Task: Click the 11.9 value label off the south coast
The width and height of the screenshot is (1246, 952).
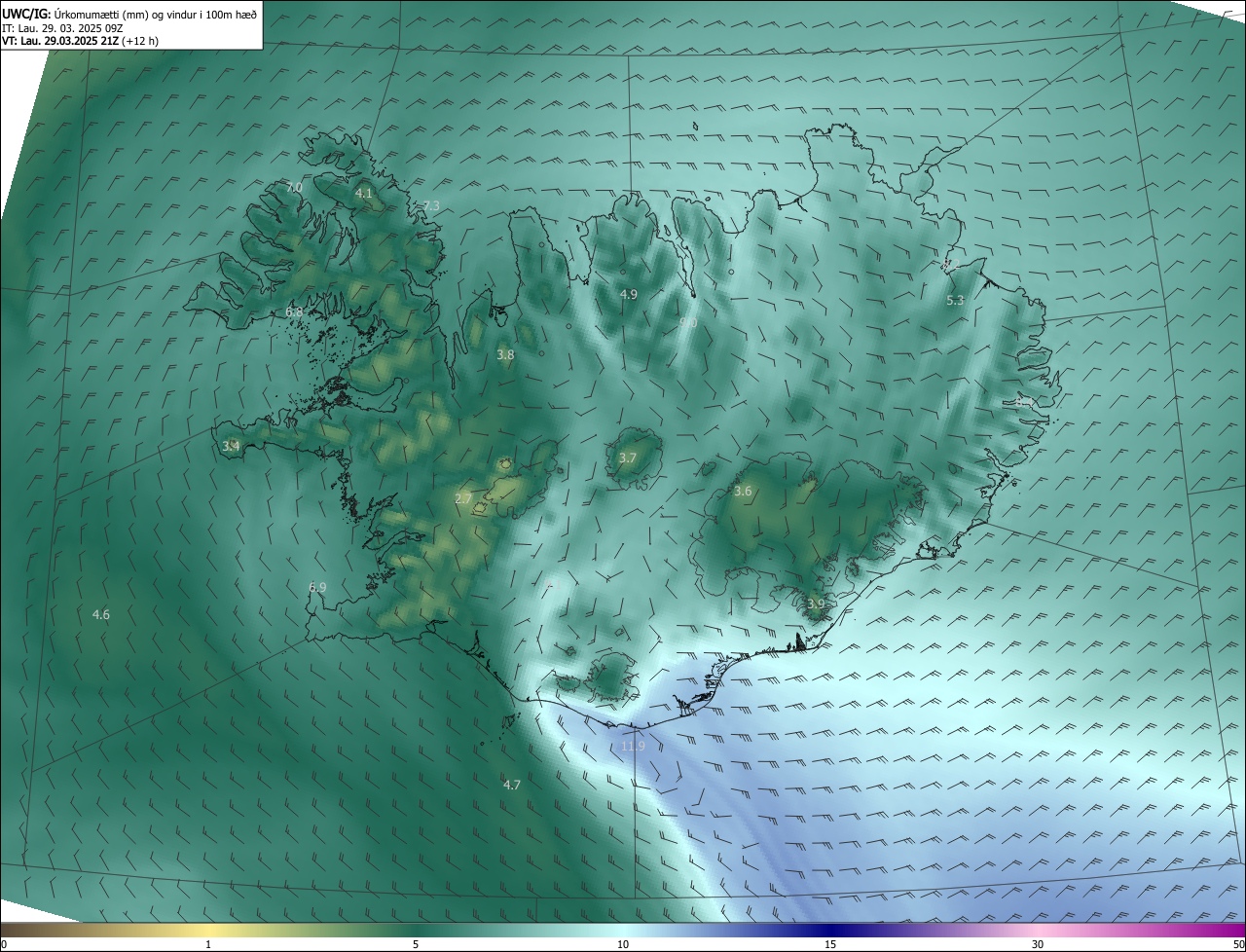Action: (633, 747)
